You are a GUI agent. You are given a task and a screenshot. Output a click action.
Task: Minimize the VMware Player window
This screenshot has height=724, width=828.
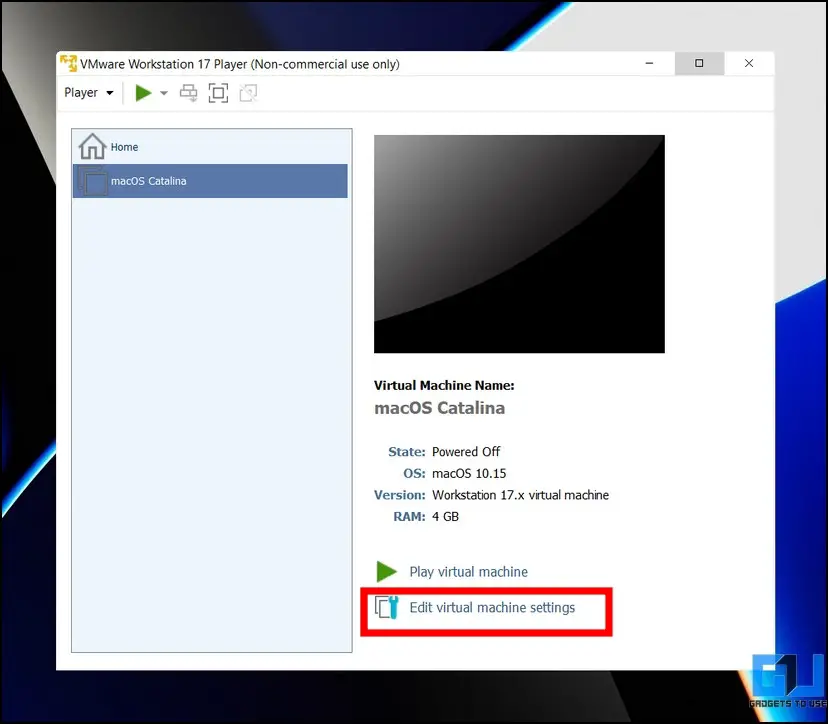pyautogui.click(x=650, y=63)
